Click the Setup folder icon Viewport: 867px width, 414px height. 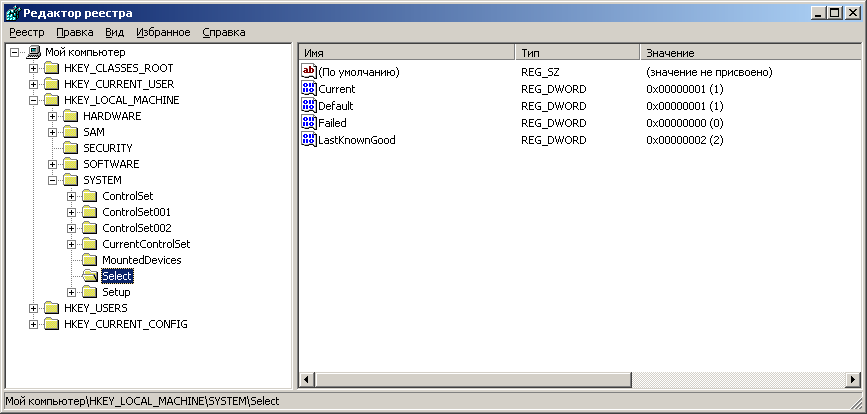(90, 292)
